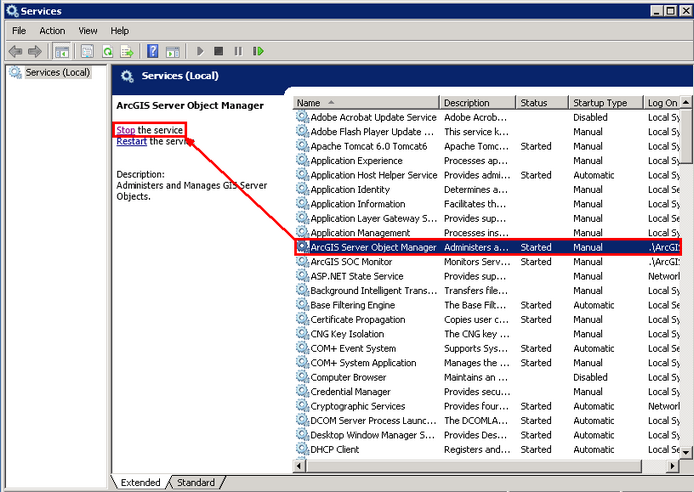Click gear icon beside Credential Manager
694x492 pixels.
click(x=302, y=391)
